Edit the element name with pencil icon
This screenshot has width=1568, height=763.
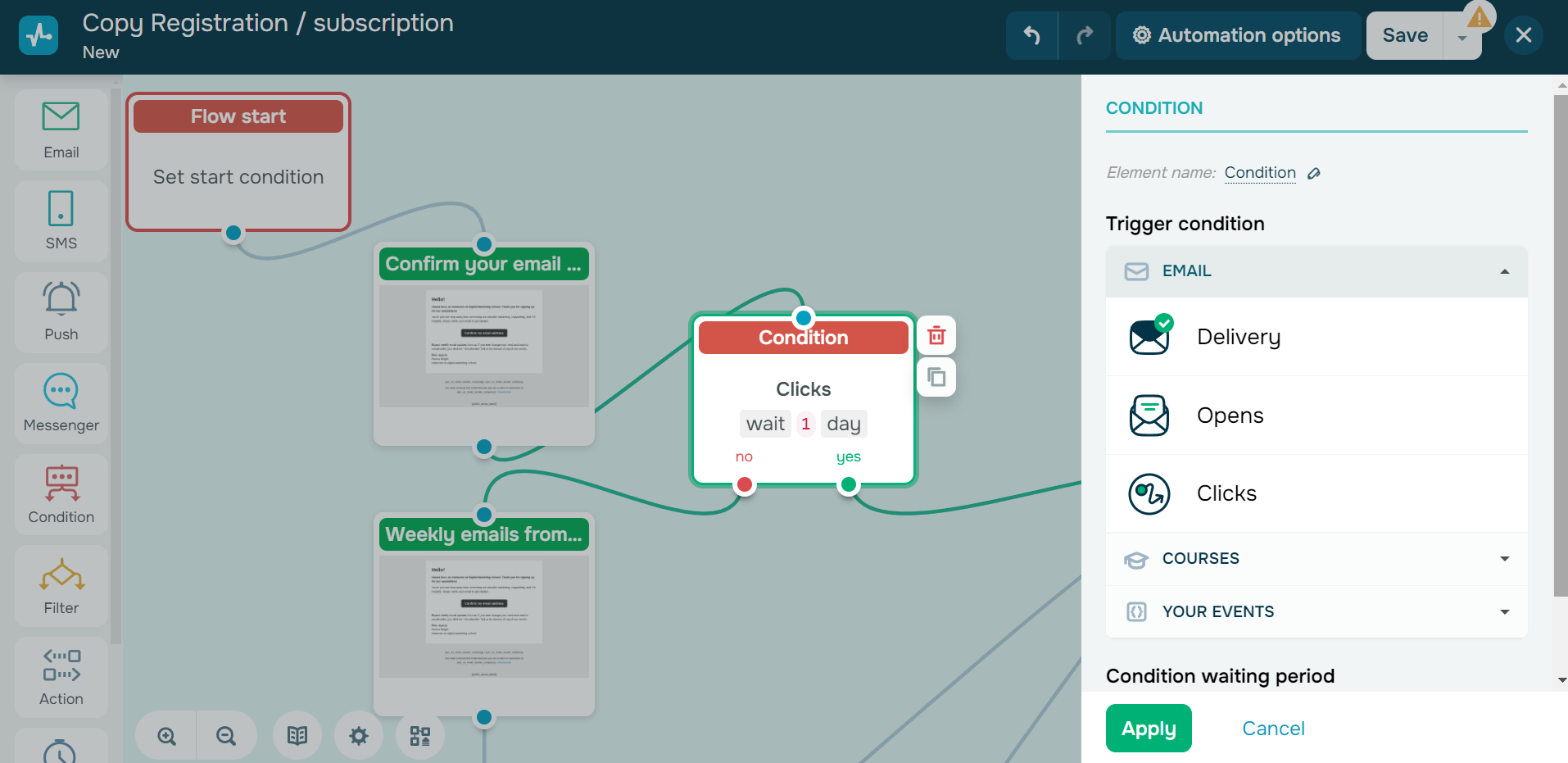pos(1314,174)
